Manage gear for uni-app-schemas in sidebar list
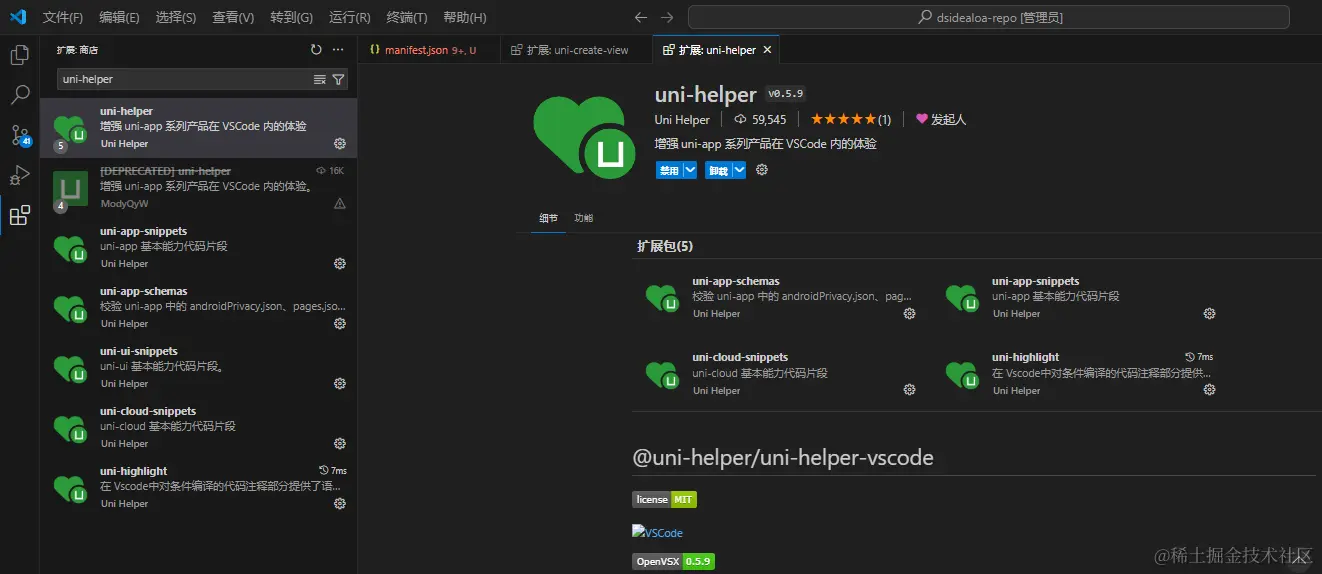This screenshot has height=574, width=1322. (x=340, y=324)
